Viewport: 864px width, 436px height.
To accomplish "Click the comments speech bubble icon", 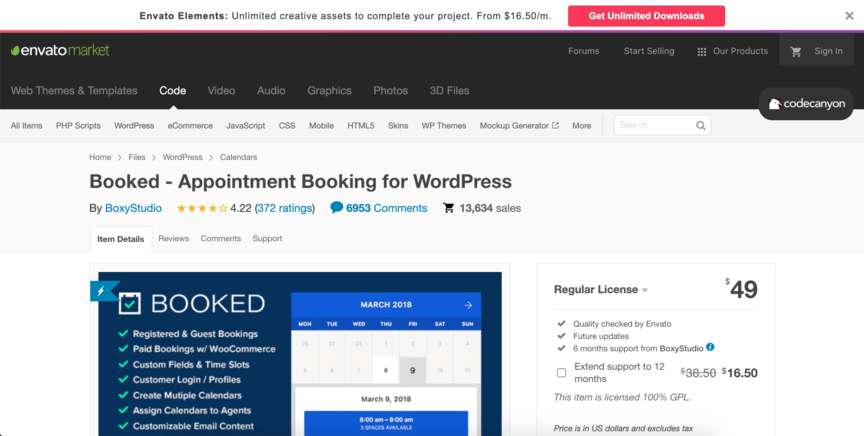I will point(336,208).
